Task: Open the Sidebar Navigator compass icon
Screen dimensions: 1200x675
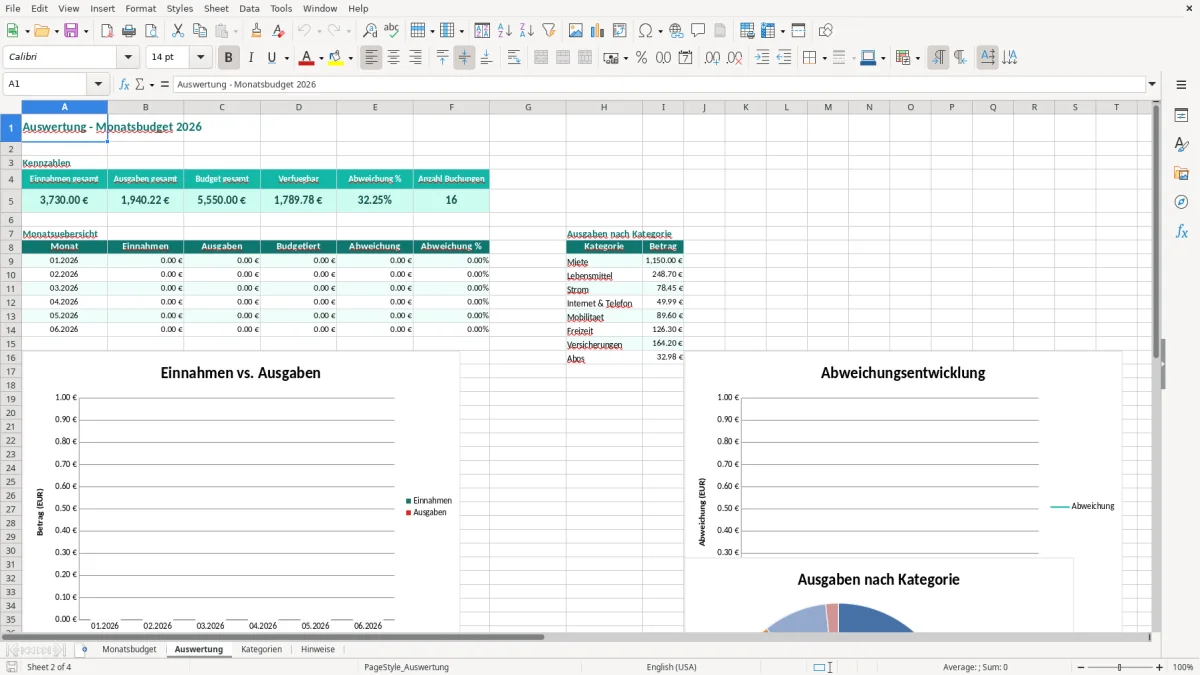Action: [1181, 202]
